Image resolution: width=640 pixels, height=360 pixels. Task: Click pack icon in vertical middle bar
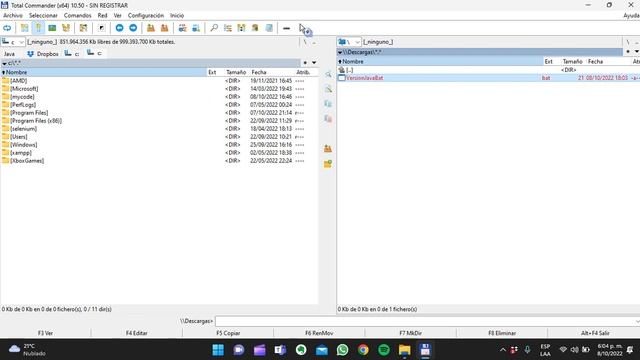tap(328, 149)
